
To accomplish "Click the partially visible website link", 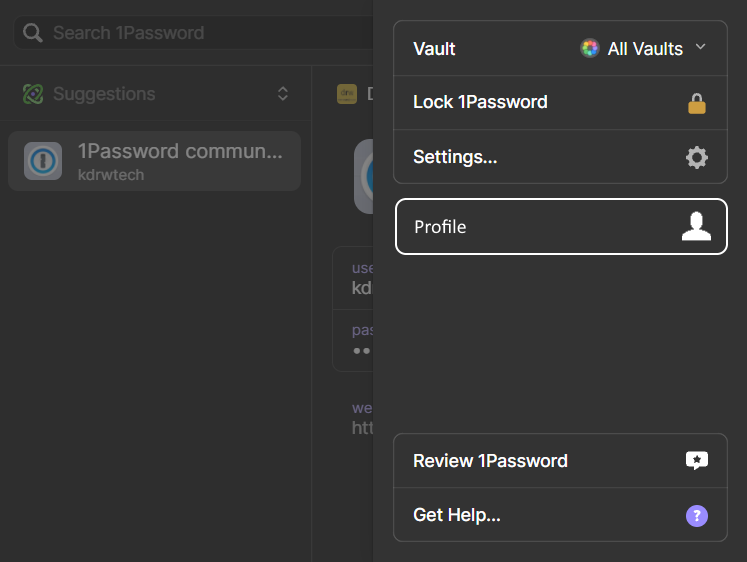I will click(x=362, y=427).
